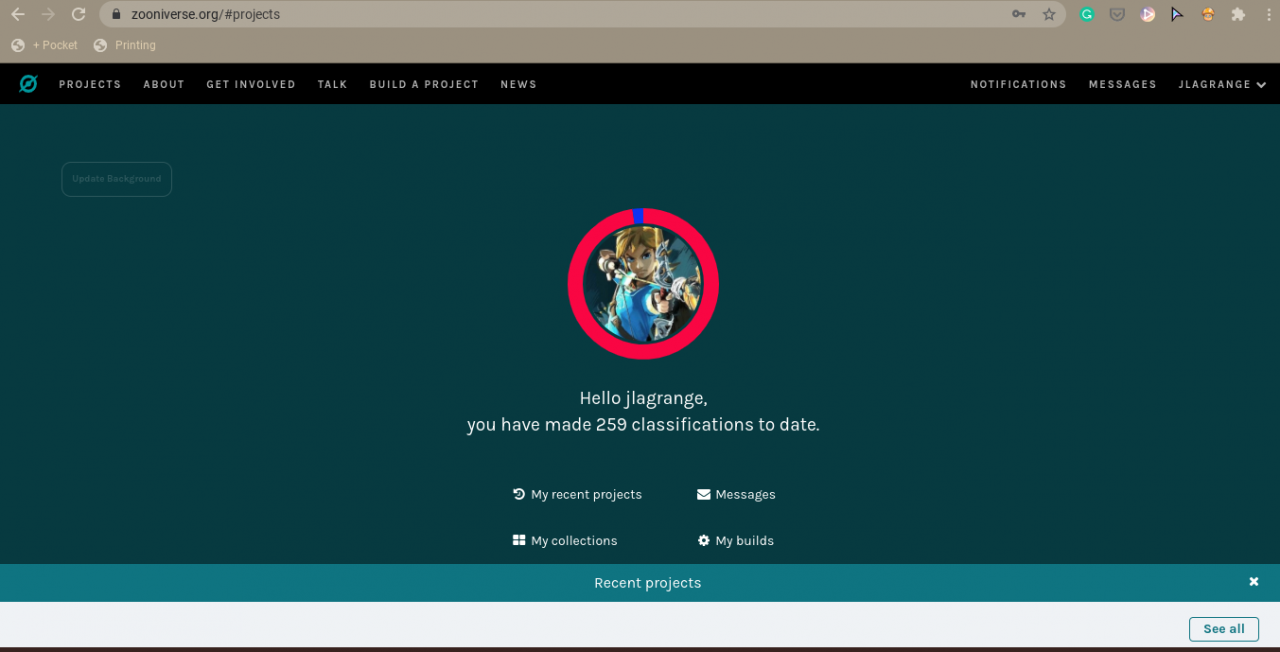Open the Extensions puzzle piece menu
This screenshot has height=652, width=1280.
click(x=1238, y=14)
